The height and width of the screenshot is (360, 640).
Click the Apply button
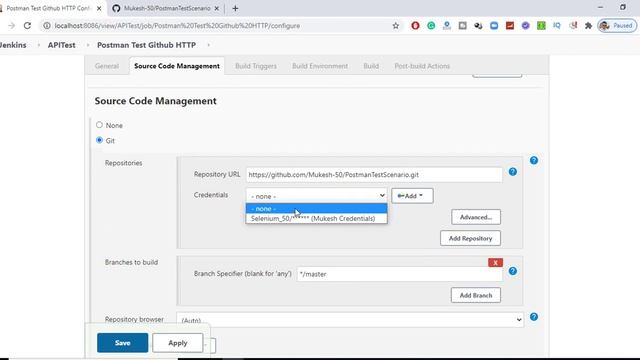[178, 343]
